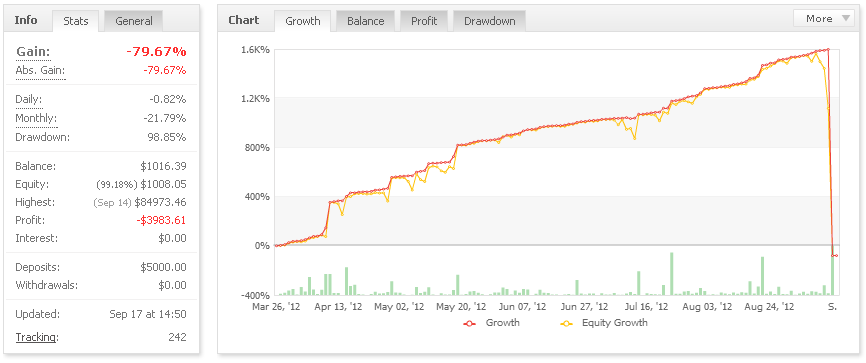Open the General tab
Viewport: 866px width, 363px height.
click(134, 21)
